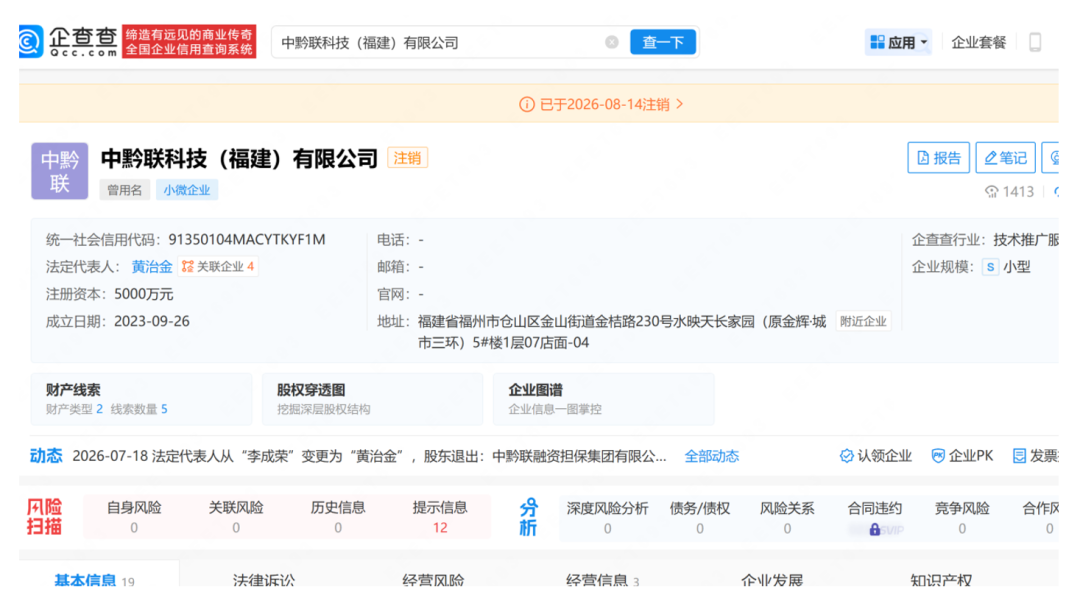Open the 报告 report button
The height and width of the screenshot is (612, 1080).
pos(938,158)
